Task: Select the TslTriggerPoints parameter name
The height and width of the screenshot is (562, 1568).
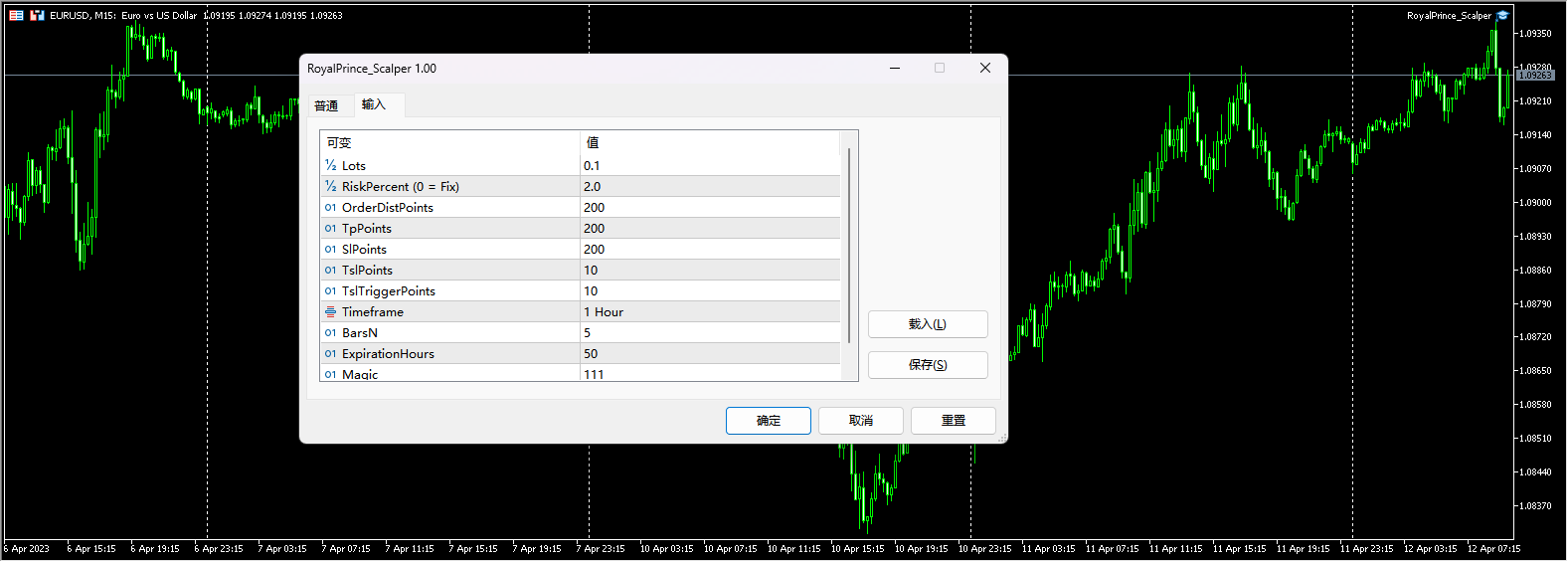Action: (389, 291)
